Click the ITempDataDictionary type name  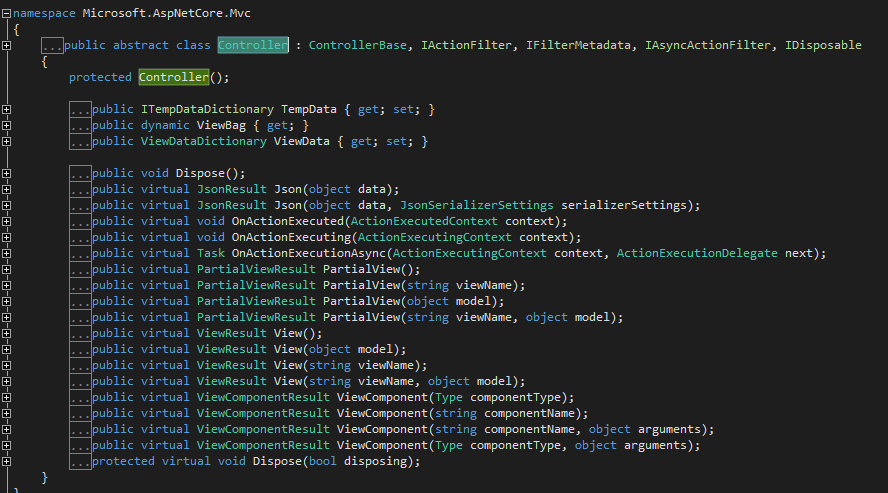click(x=207, y=109)
